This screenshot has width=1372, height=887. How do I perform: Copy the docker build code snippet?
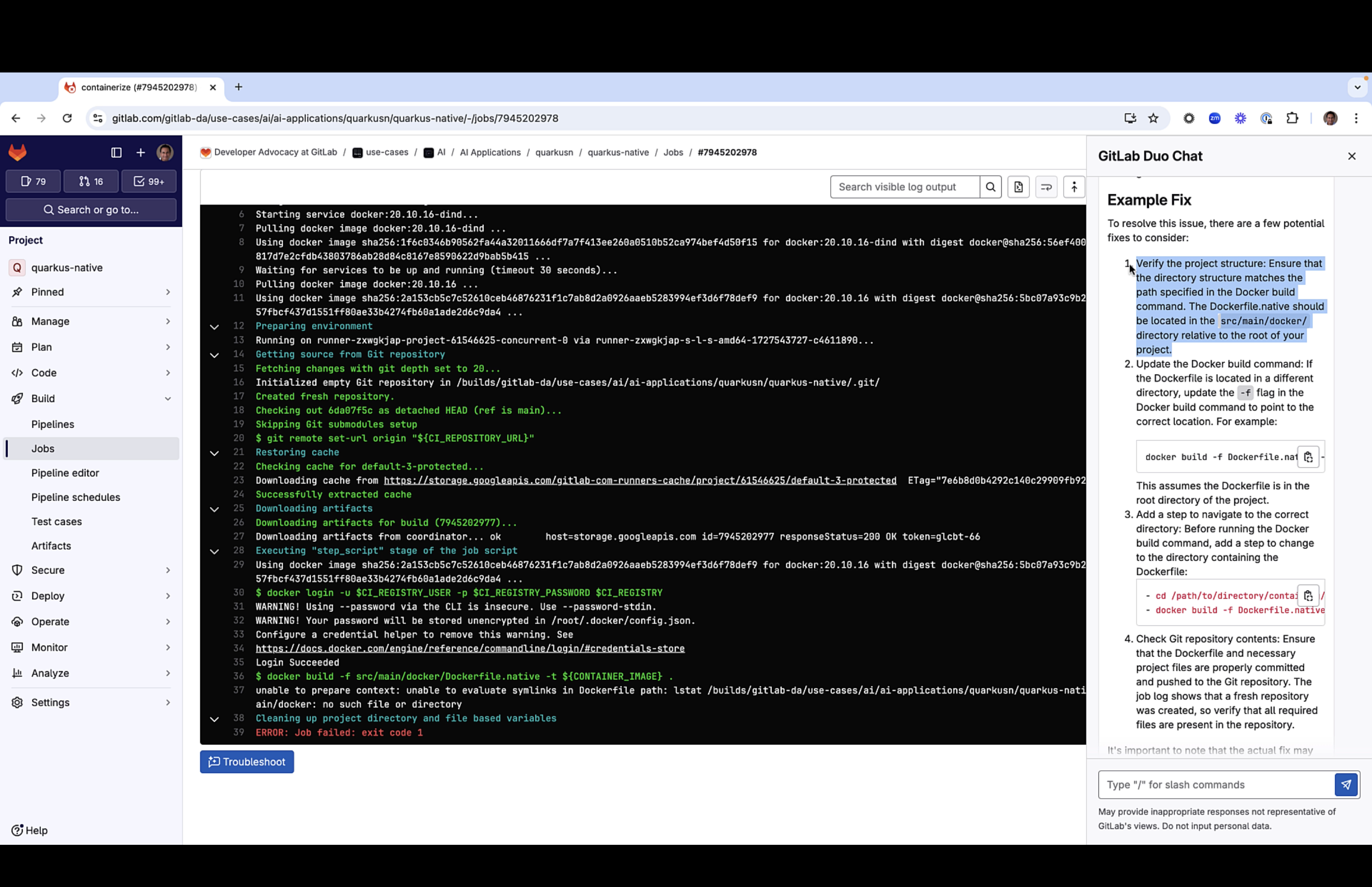pos(1308,457)
